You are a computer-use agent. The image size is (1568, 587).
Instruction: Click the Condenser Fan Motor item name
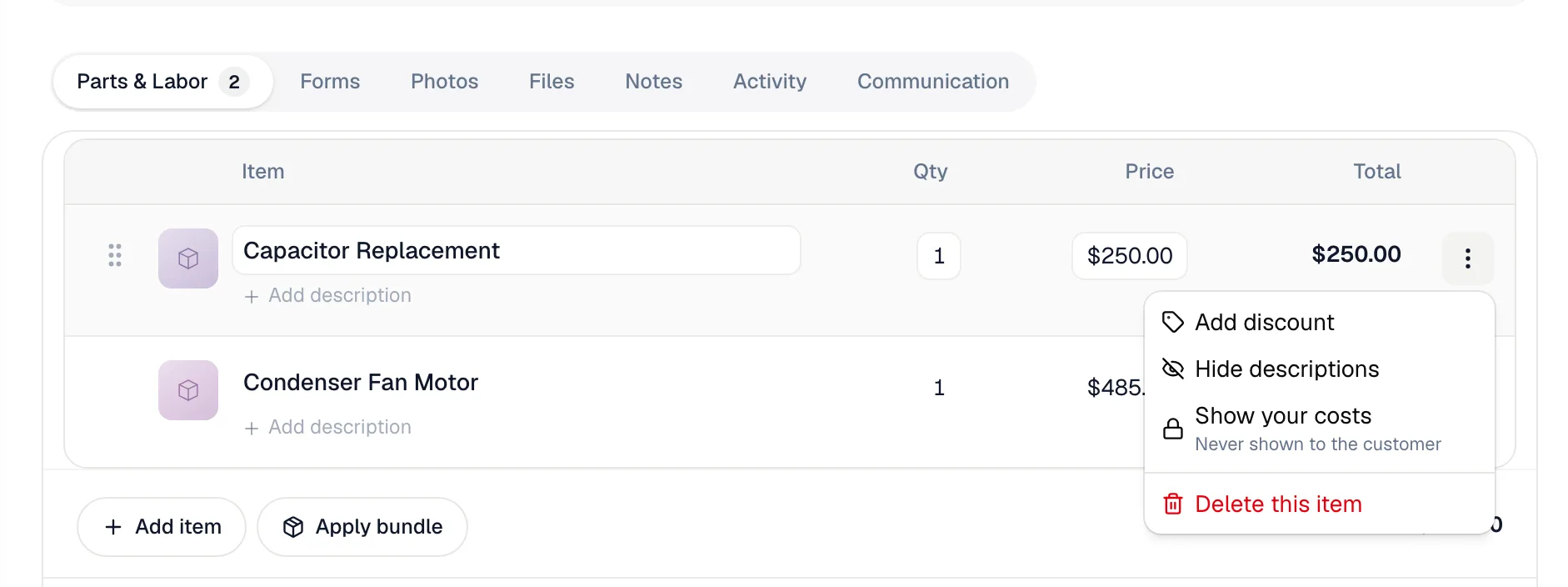pos(361,382)
